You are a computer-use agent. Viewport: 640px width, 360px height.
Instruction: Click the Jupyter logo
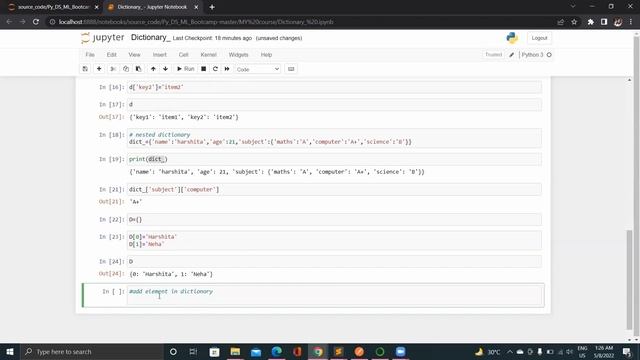coord(102,38)
